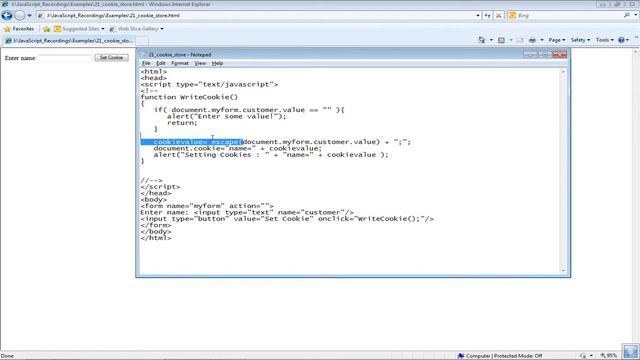Click the Read Mail icon in command bar
The height and width of the screenshot is (360, 640).
(520, 40)
